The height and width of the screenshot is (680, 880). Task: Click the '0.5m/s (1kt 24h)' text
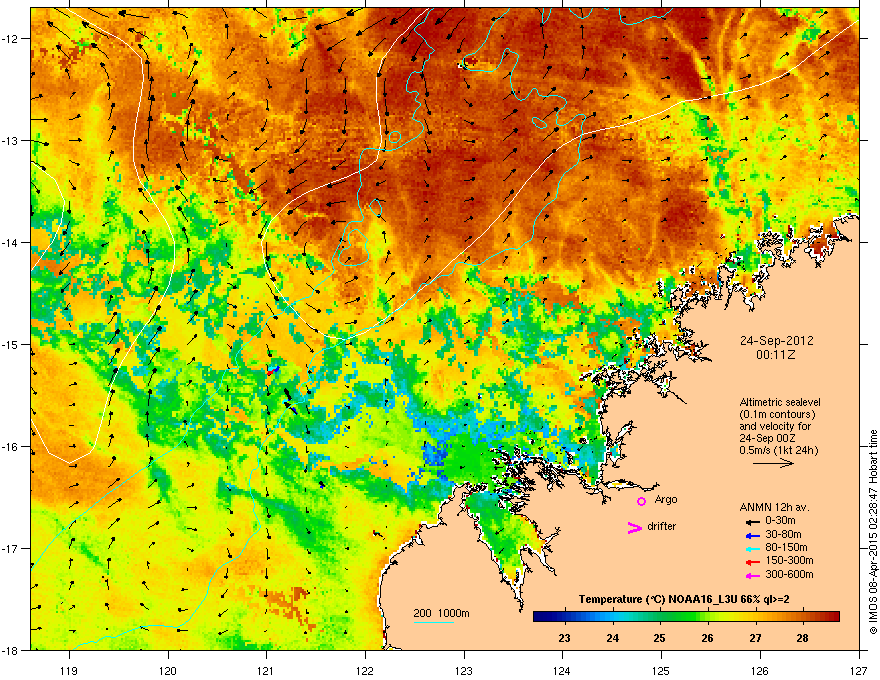point(778,450)
